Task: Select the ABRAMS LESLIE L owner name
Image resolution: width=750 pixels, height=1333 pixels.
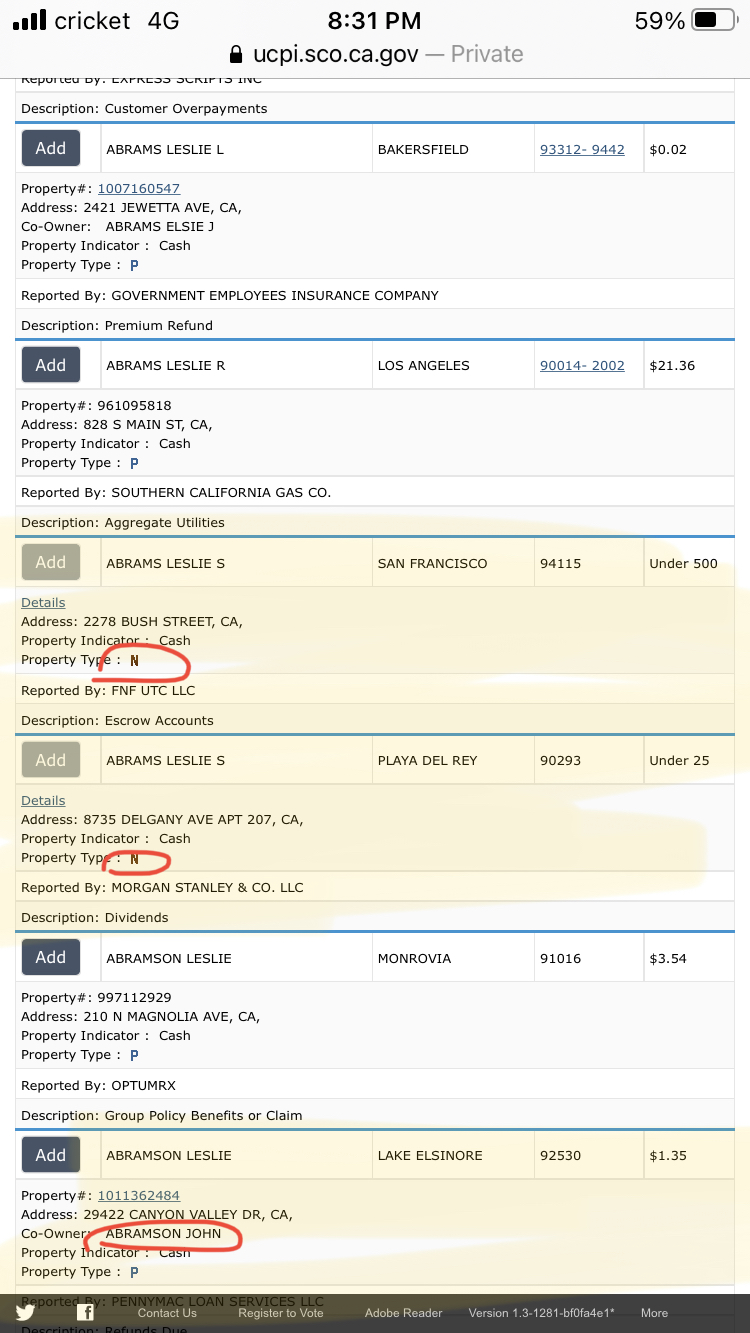Action: 165,149
